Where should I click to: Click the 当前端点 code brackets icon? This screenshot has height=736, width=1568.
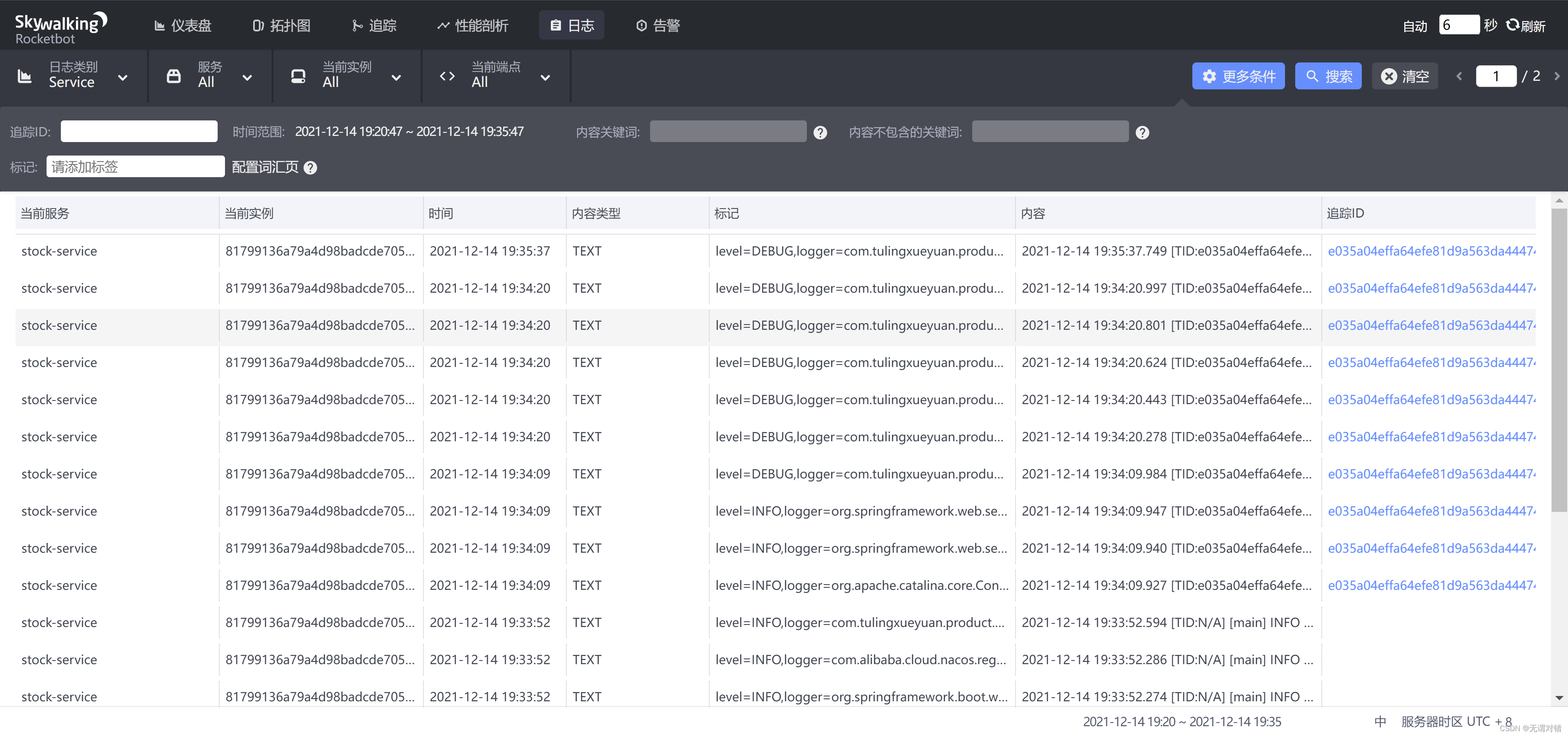448,76
